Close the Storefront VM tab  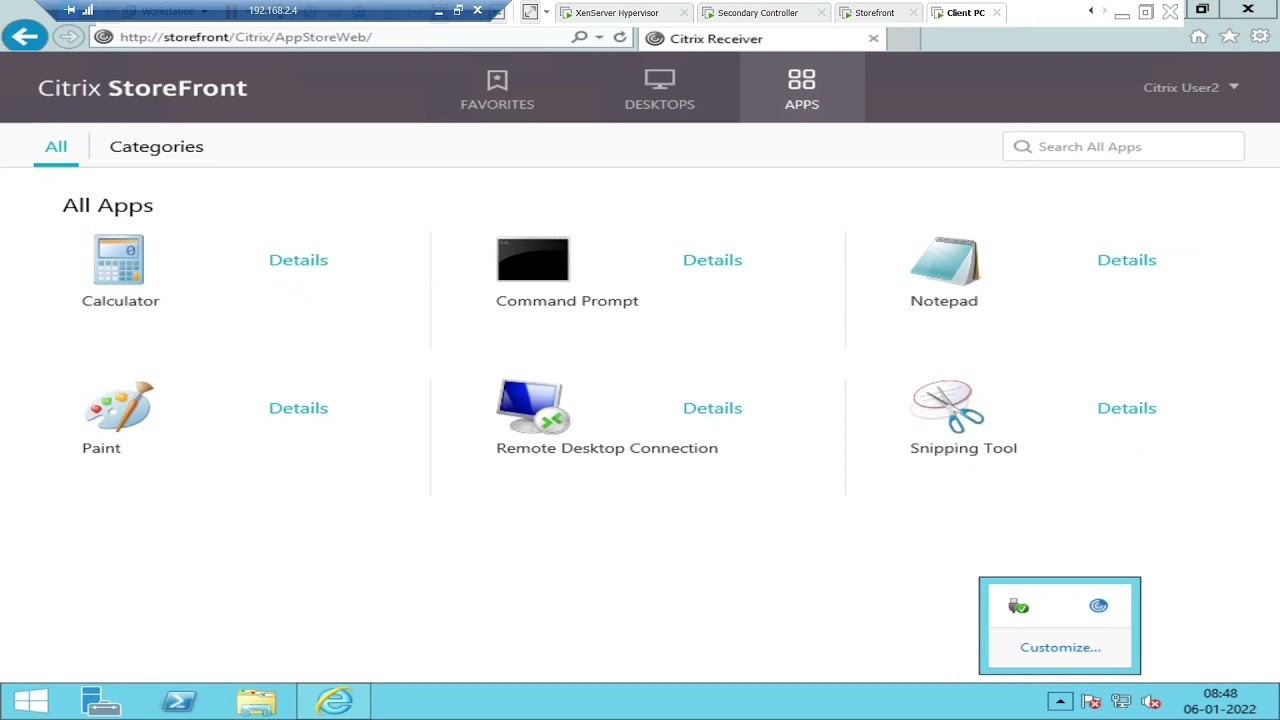point(913,13)
